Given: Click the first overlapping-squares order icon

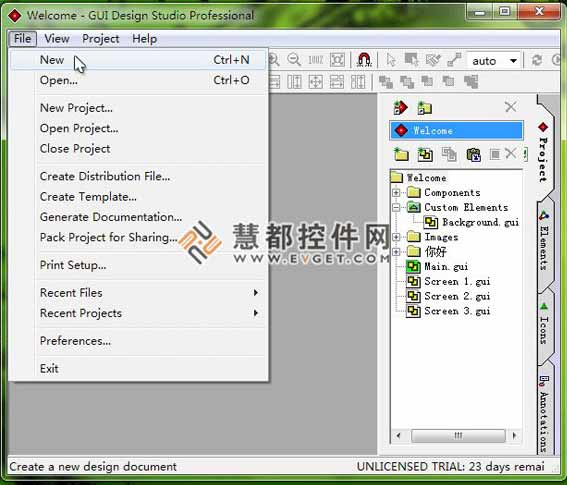Looking at the screenshot, I should (386, 82).
